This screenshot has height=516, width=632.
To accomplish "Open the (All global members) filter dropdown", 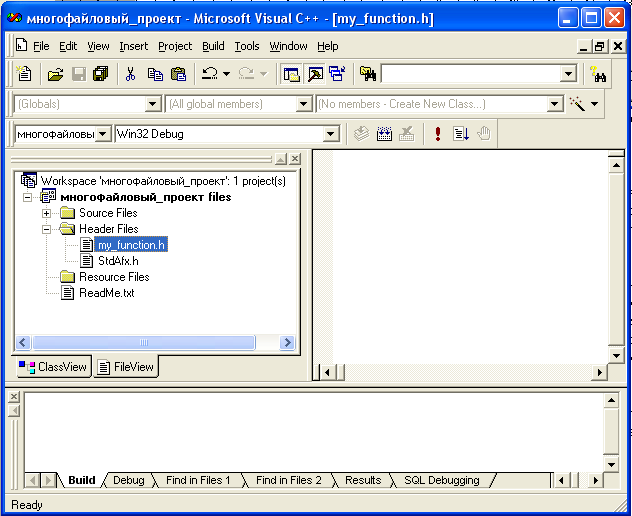I will 303,104.
